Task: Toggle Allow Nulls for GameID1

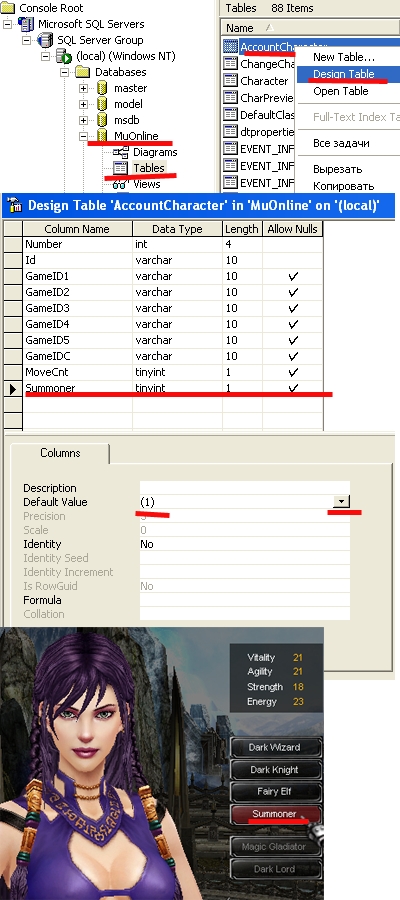Action: click(x=293, y=276)
